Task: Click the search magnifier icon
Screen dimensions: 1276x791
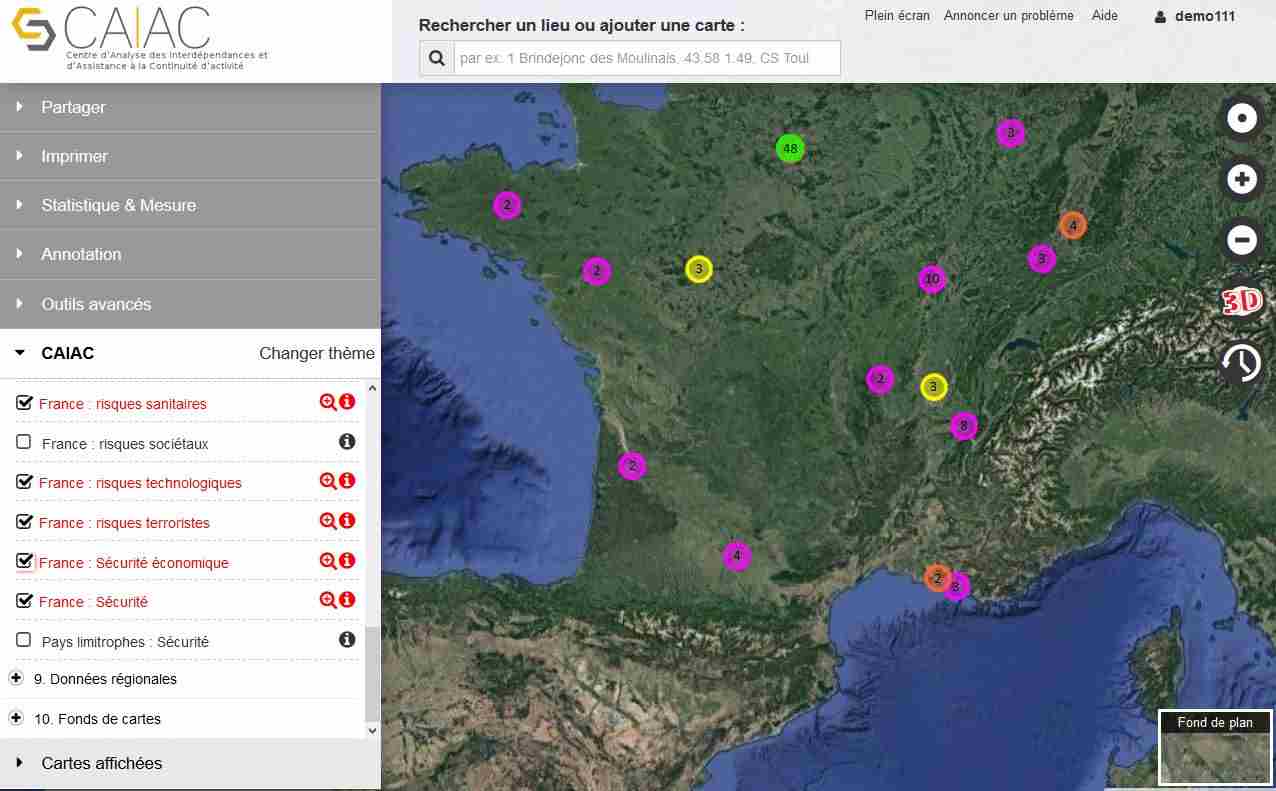Action: [x=437, y=59]
